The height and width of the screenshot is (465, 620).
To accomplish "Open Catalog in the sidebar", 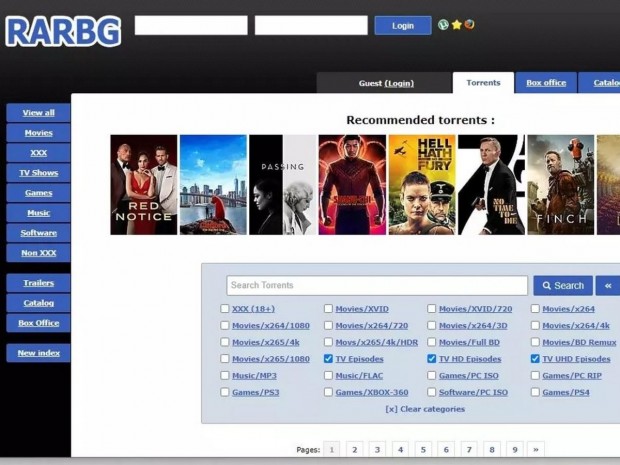I will [x=38, y=303].
